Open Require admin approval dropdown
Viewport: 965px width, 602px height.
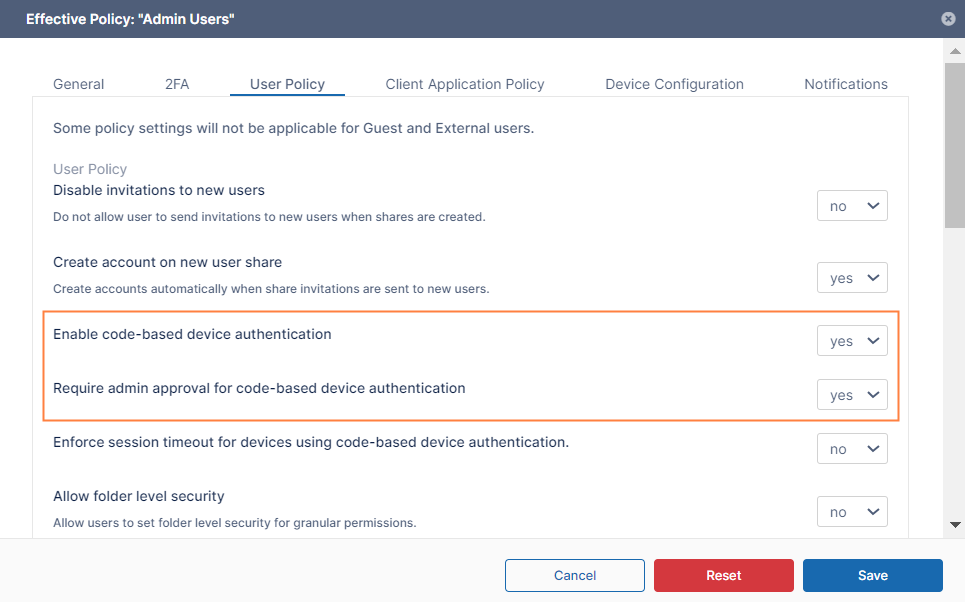coord(852,395)
